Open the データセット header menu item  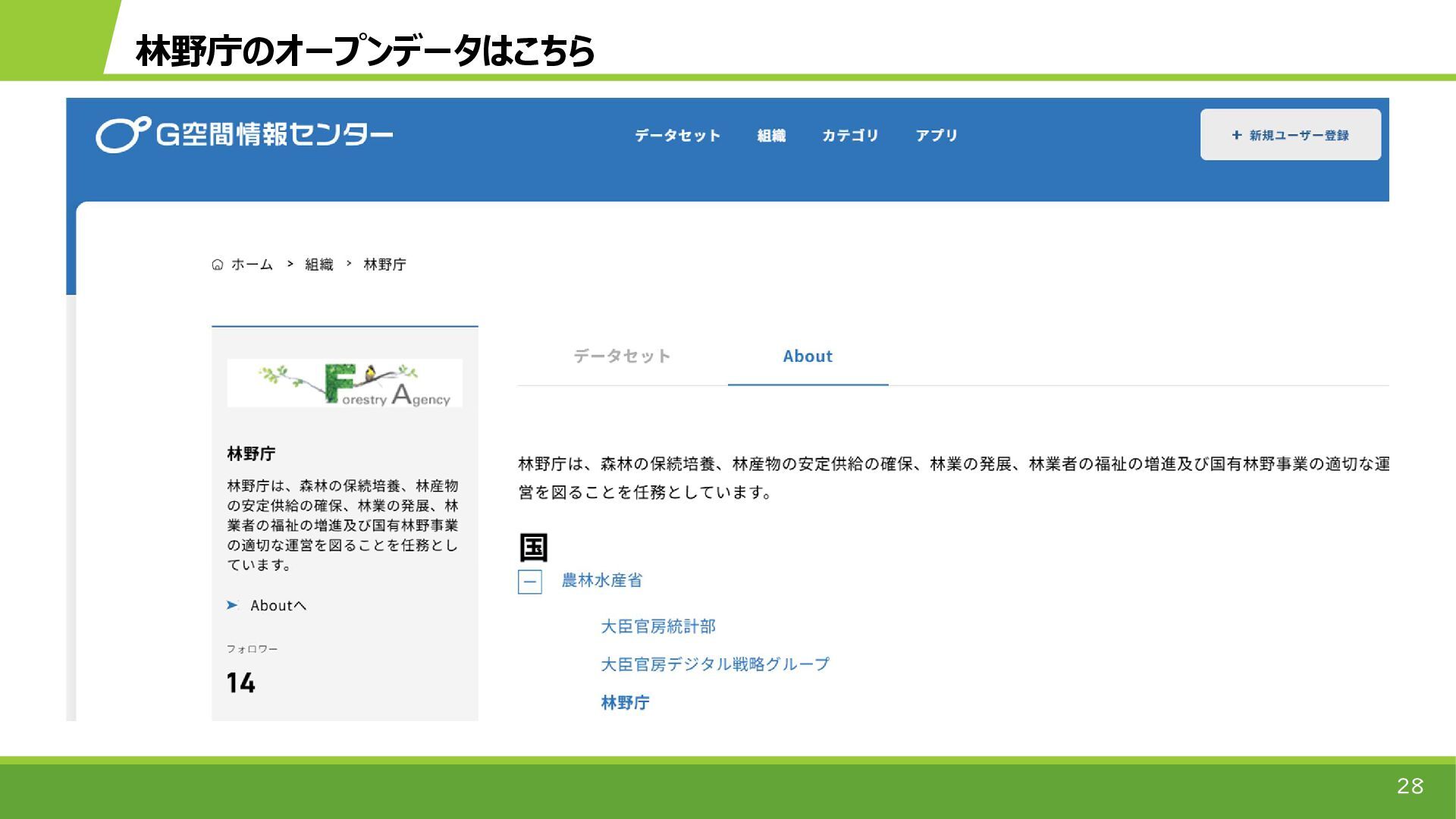pos(677,136)
